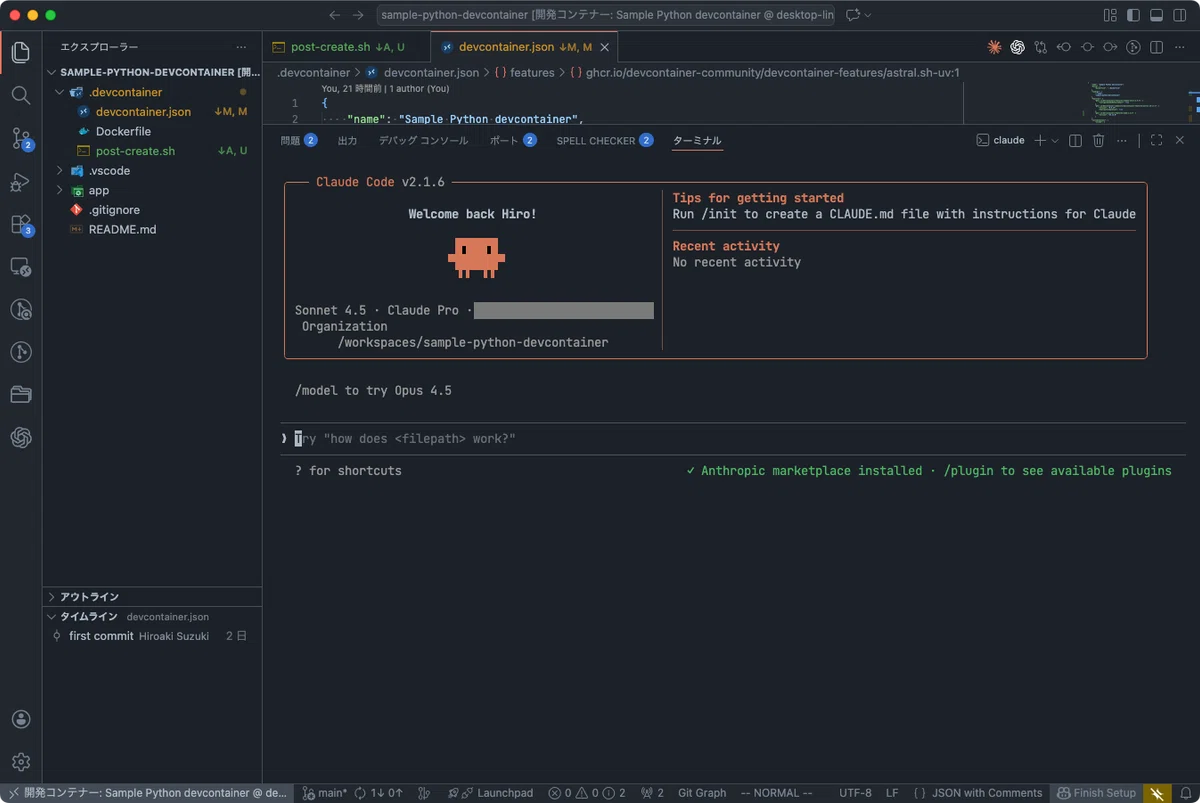
Task: Click Finish Setup in status bar
Action: tap(1097, 793)
